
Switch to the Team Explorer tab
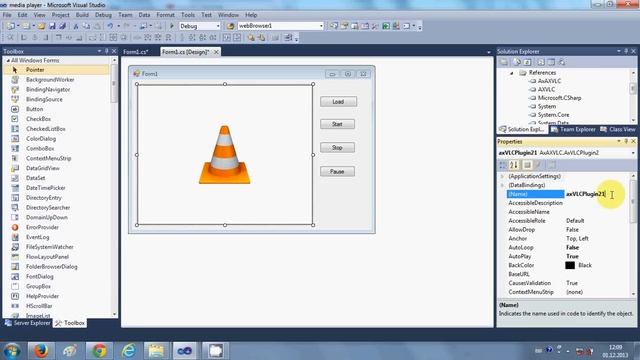point(573,129)
